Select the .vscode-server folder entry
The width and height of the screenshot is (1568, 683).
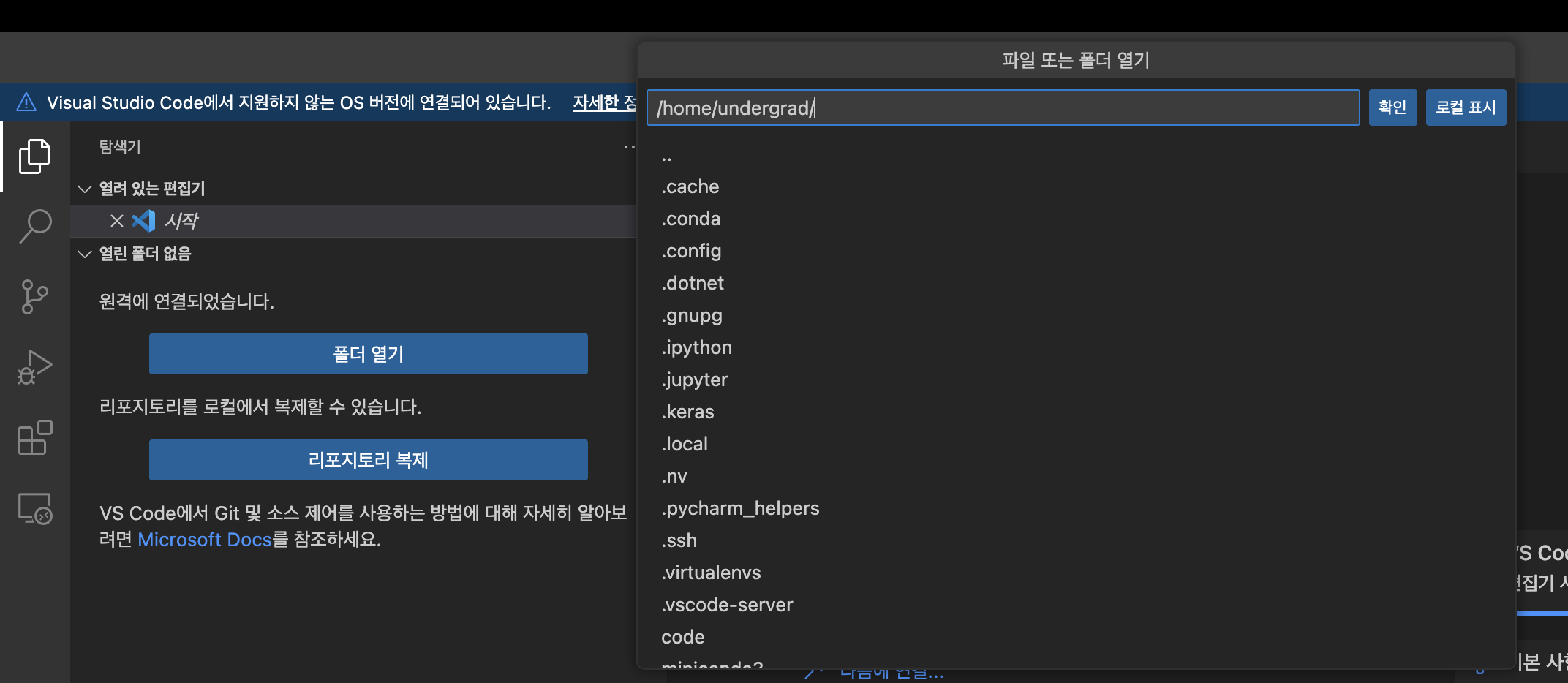coord(1076,605)
